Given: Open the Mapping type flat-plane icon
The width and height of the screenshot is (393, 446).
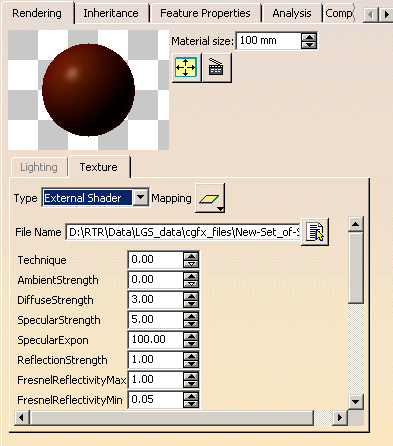Looking at the screenshot, I should coord(210,198).
